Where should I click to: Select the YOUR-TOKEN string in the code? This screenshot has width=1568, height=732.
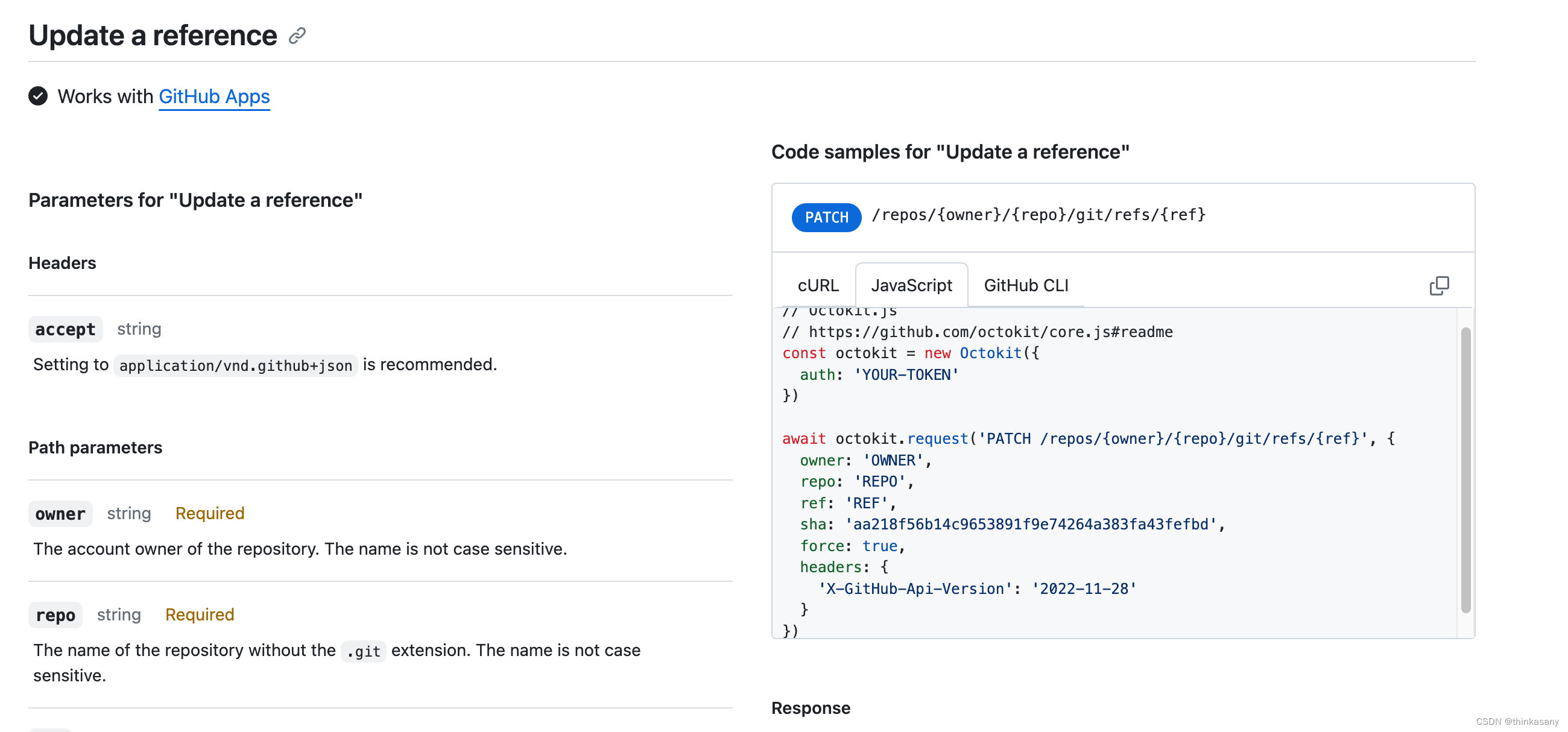(906, 375)
